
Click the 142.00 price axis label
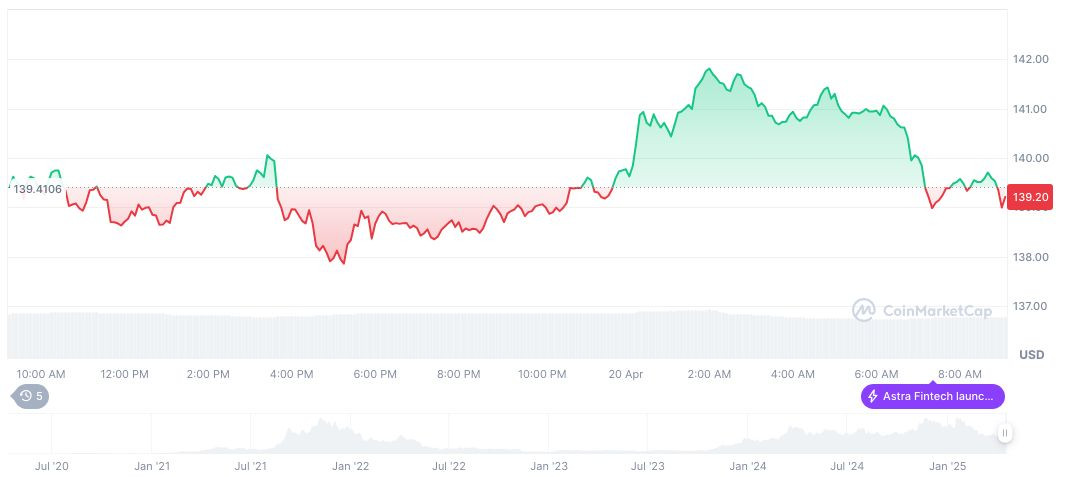pyautogui.click(x=1031, y=60)
